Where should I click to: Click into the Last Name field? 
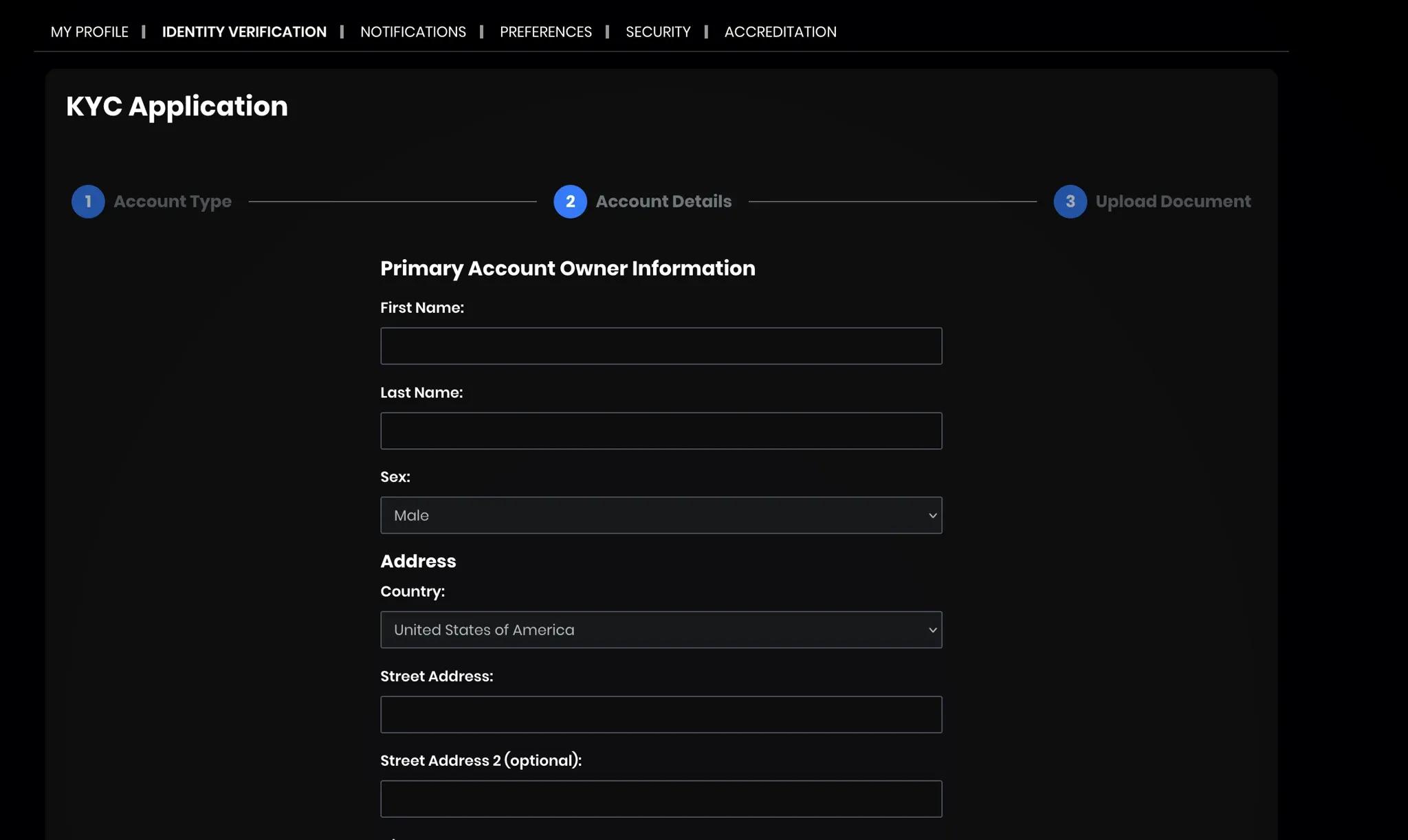pos(661,431)
